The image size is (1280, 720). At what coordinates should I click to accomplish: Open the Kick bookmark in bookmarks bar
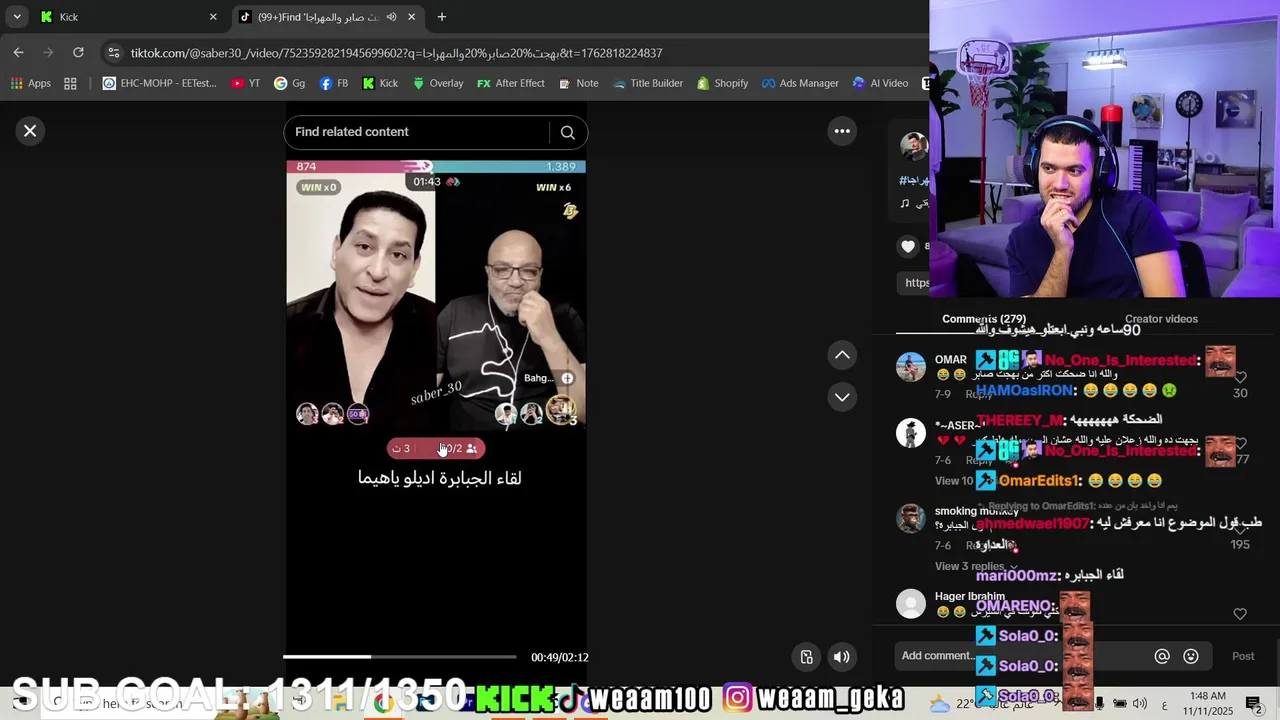tap(380, 83)
